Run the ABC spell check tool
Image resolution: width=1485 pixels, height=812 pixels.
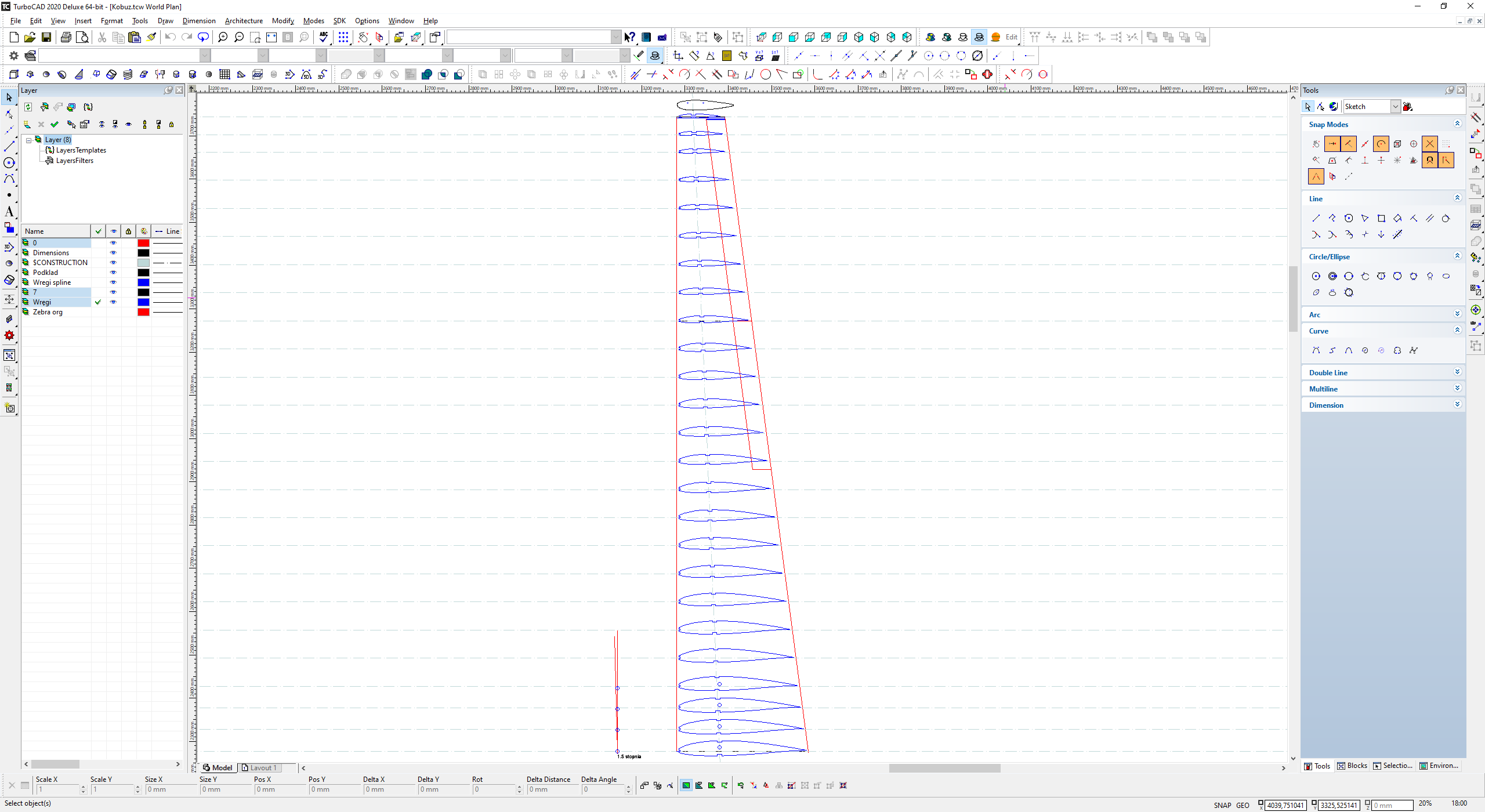[324, 37]
